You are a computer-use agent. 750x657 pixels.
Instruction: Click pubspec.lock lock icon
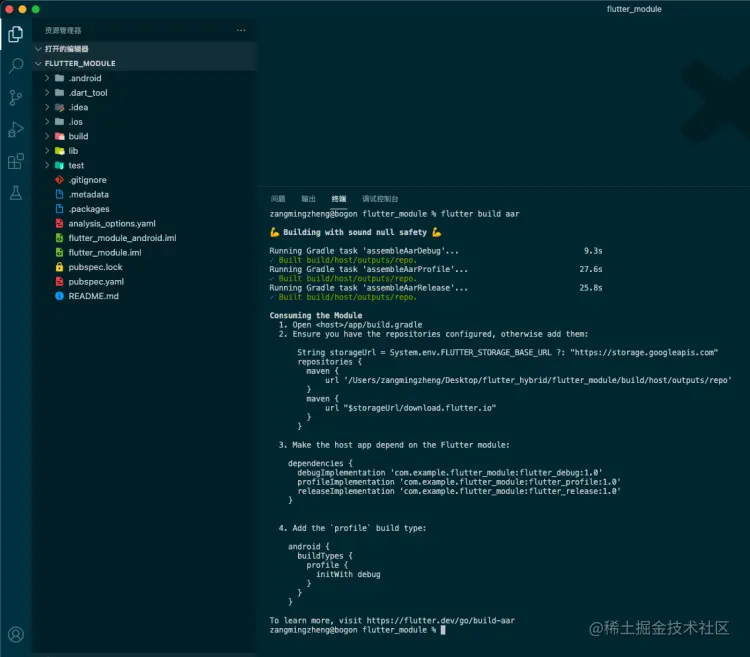(59, 267)
